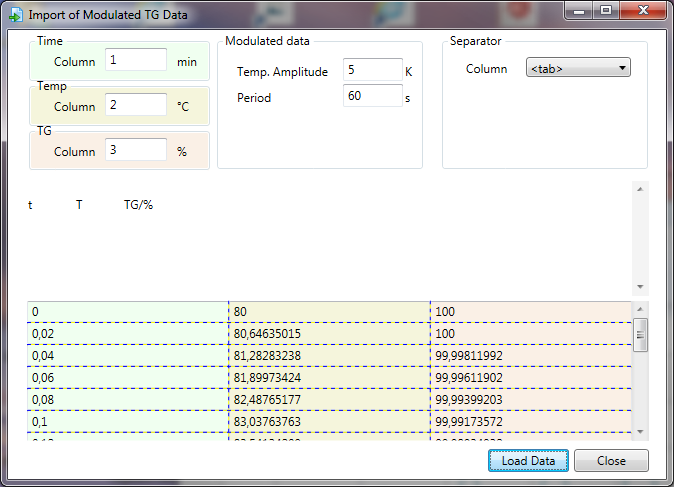Select the temperature cell 83,03763763
Image resolution: width=674 pixels, height=487 pixels.
point(330,421)
